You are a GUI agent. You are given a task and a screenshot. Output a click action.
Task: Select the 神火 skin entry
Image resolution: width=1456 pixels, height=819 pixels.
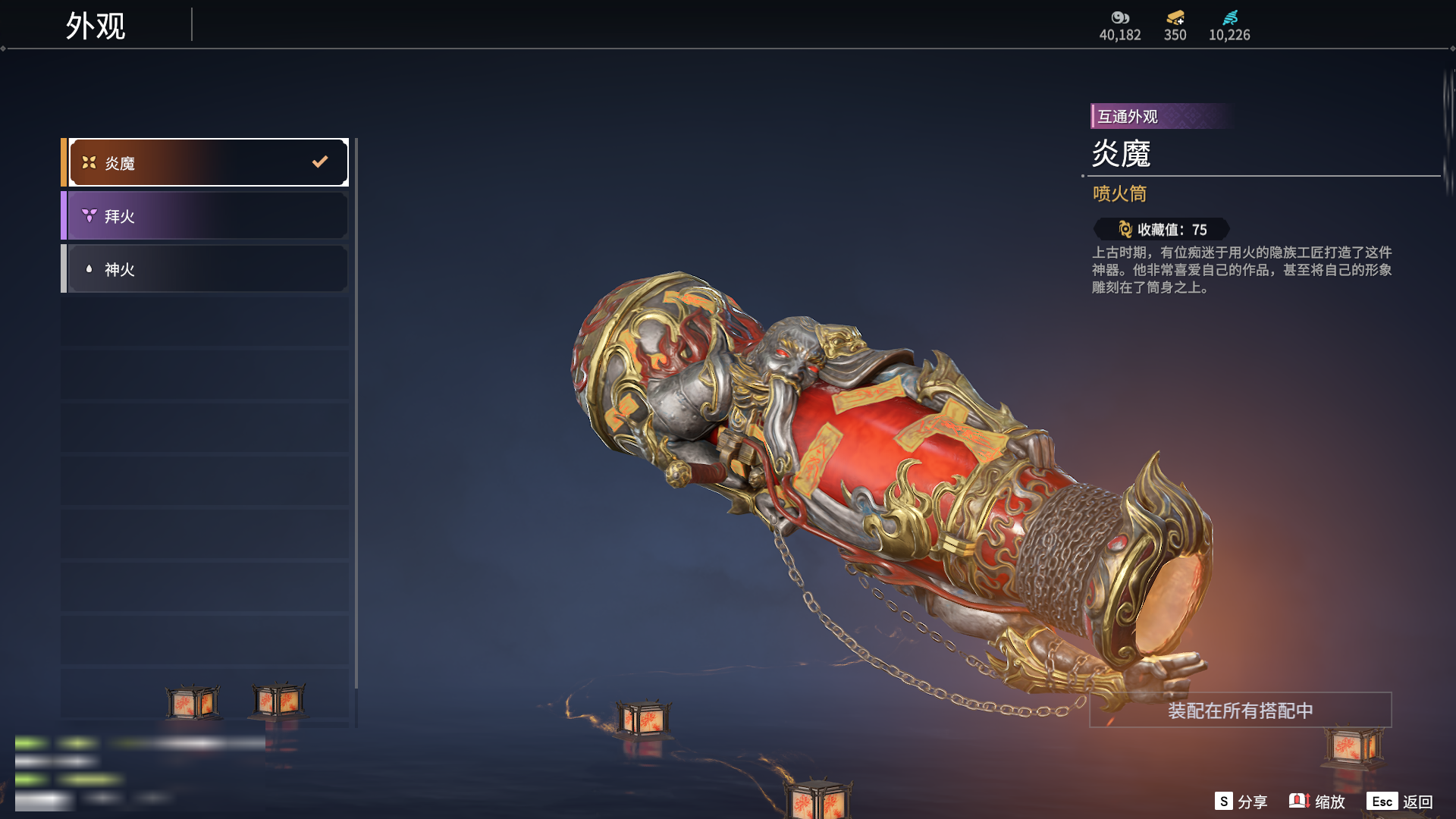pyautogui.click(x=205, y=268)
